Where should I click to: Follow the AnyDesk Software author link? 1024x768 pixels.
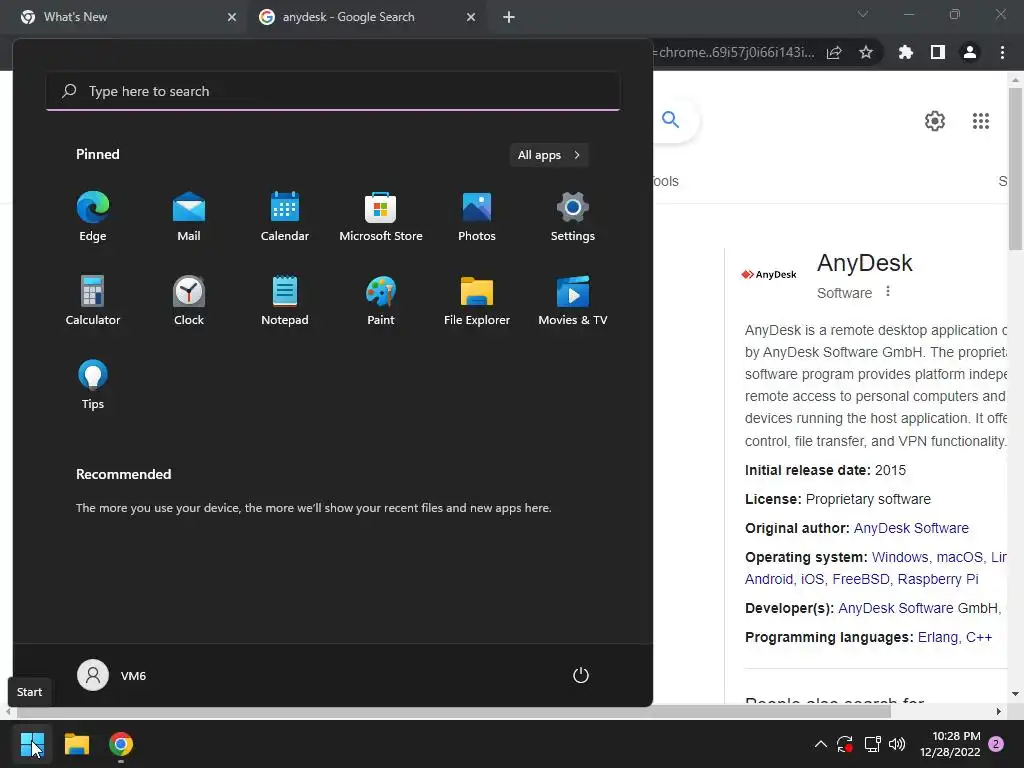(x=911, y=528)
